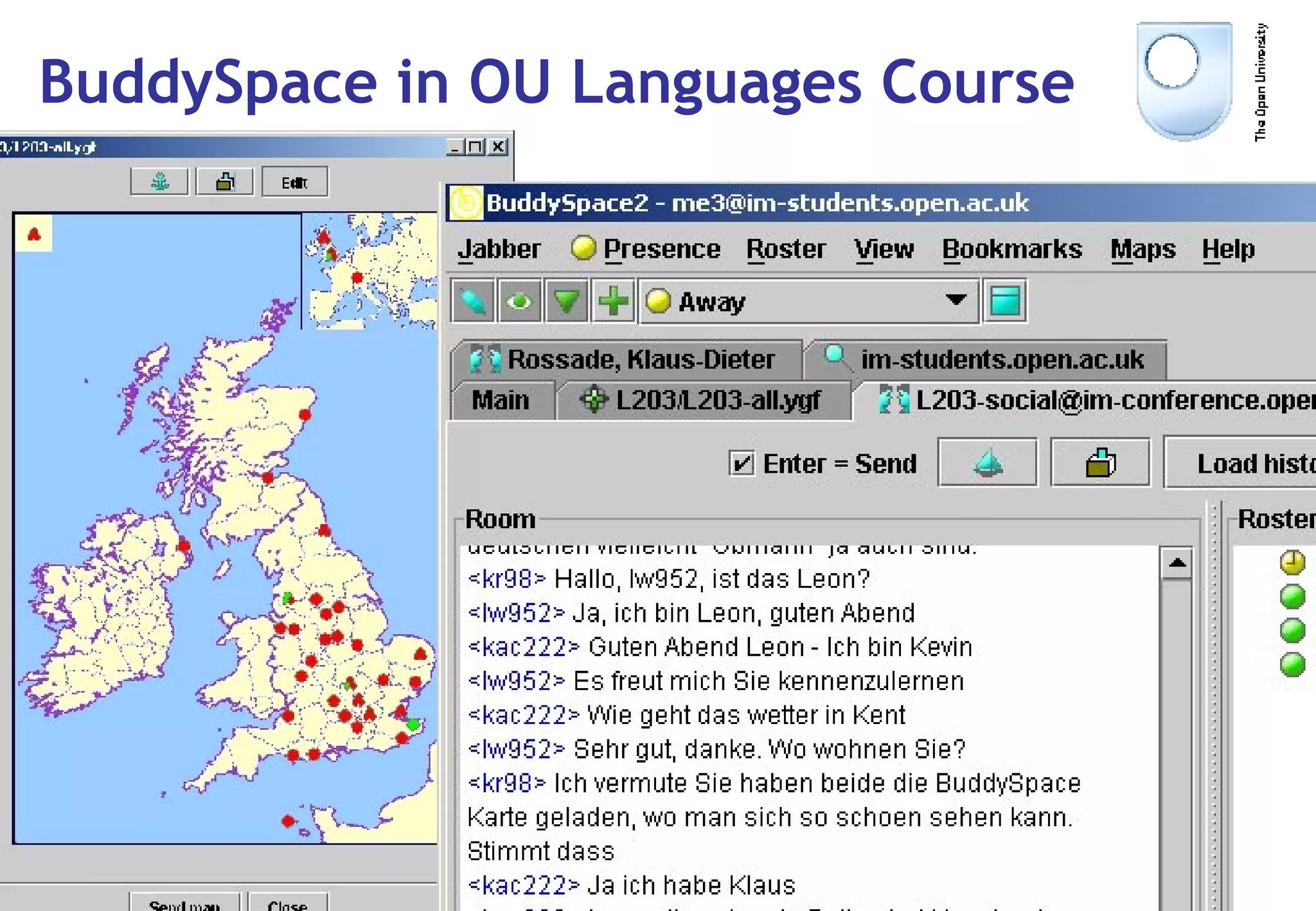Viewport: 1316px width, 911px height.
Task: Open the Maps menu
Action: click(1143, 249)
